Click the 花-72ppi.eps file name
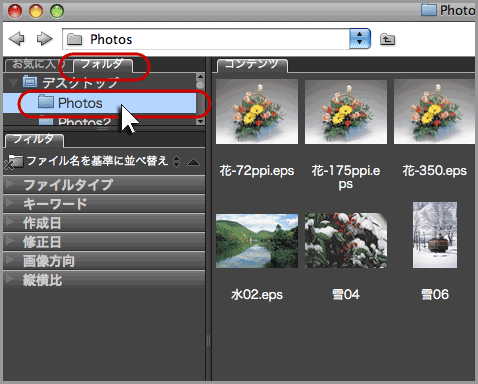The image size is (478, 384). [257, 171]
